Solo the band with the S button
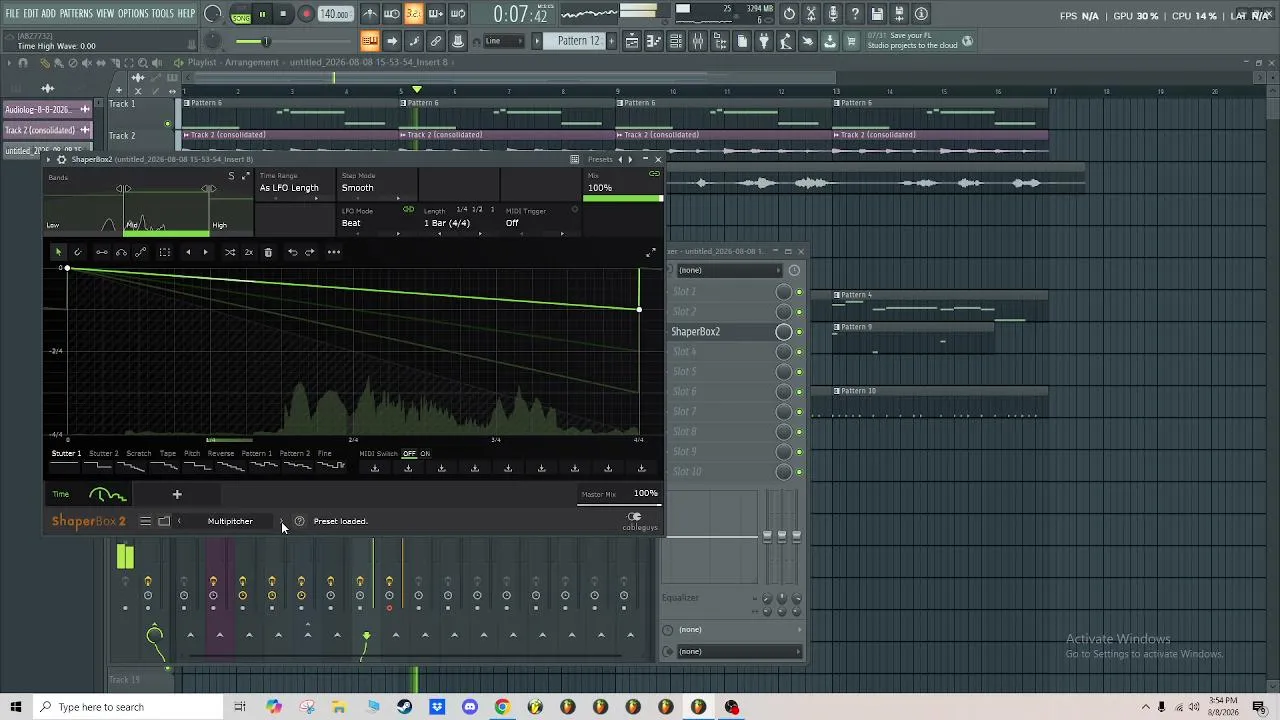The height and width of the screenshot is (720, 1280). pyautogui.click(x=231, y=177)
